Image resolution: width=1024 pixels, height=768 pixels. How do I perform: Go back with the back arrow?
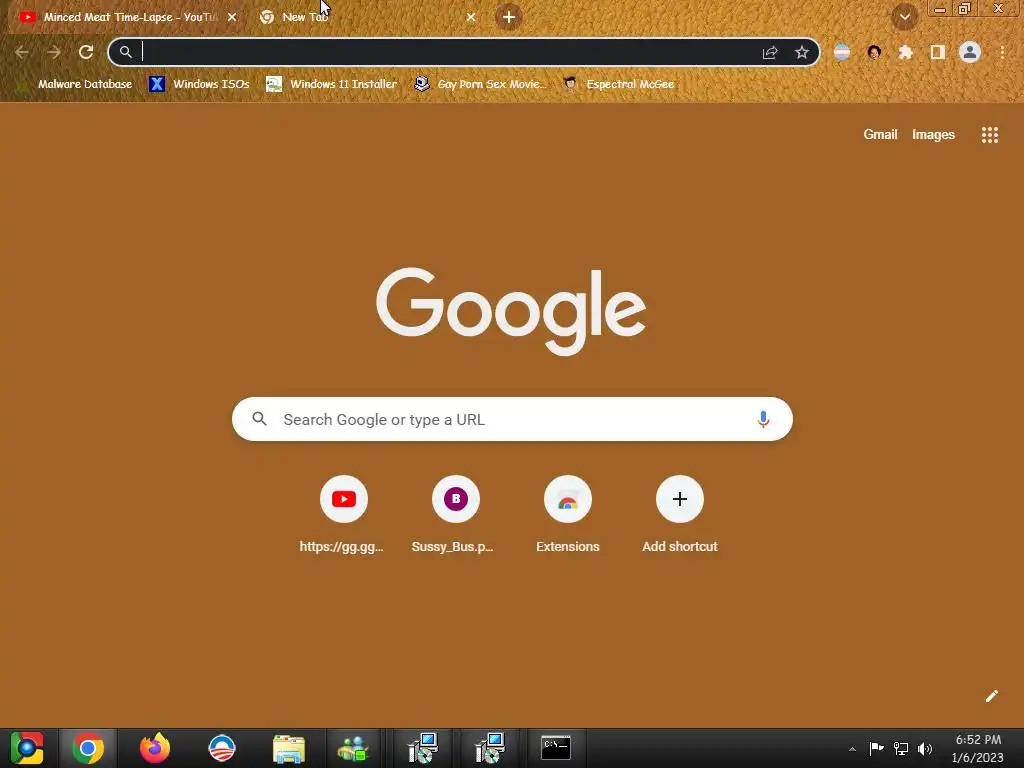22,52
